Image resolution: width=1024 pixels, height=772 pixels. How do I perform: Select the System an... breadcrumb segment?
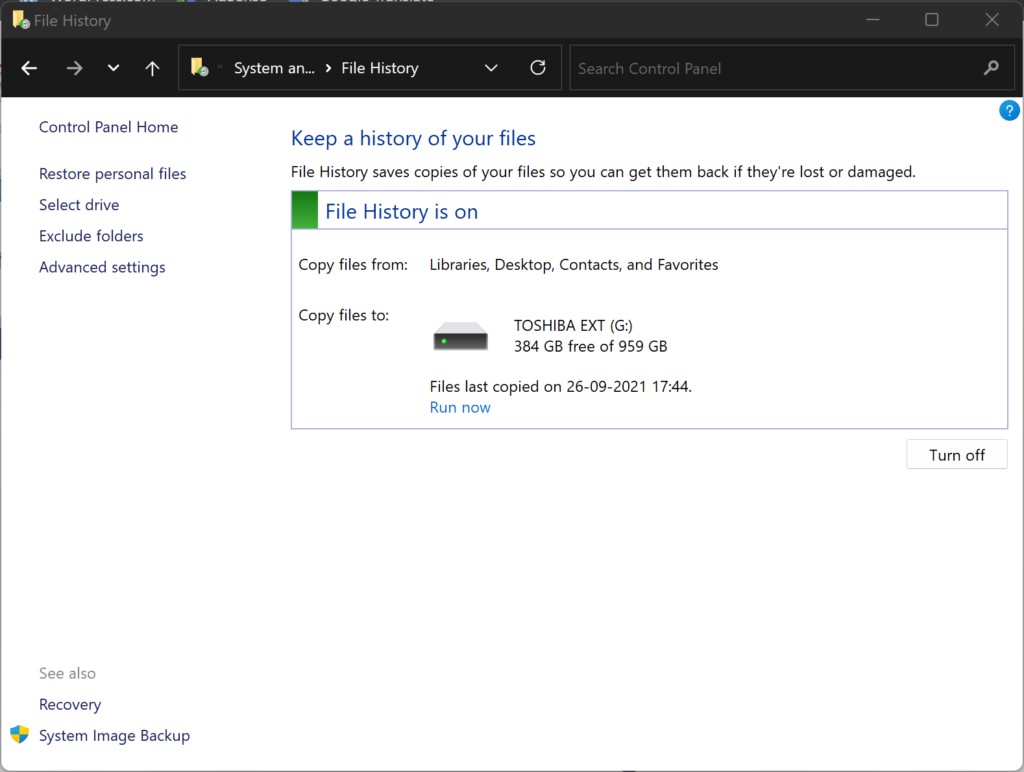pos(274,68)
